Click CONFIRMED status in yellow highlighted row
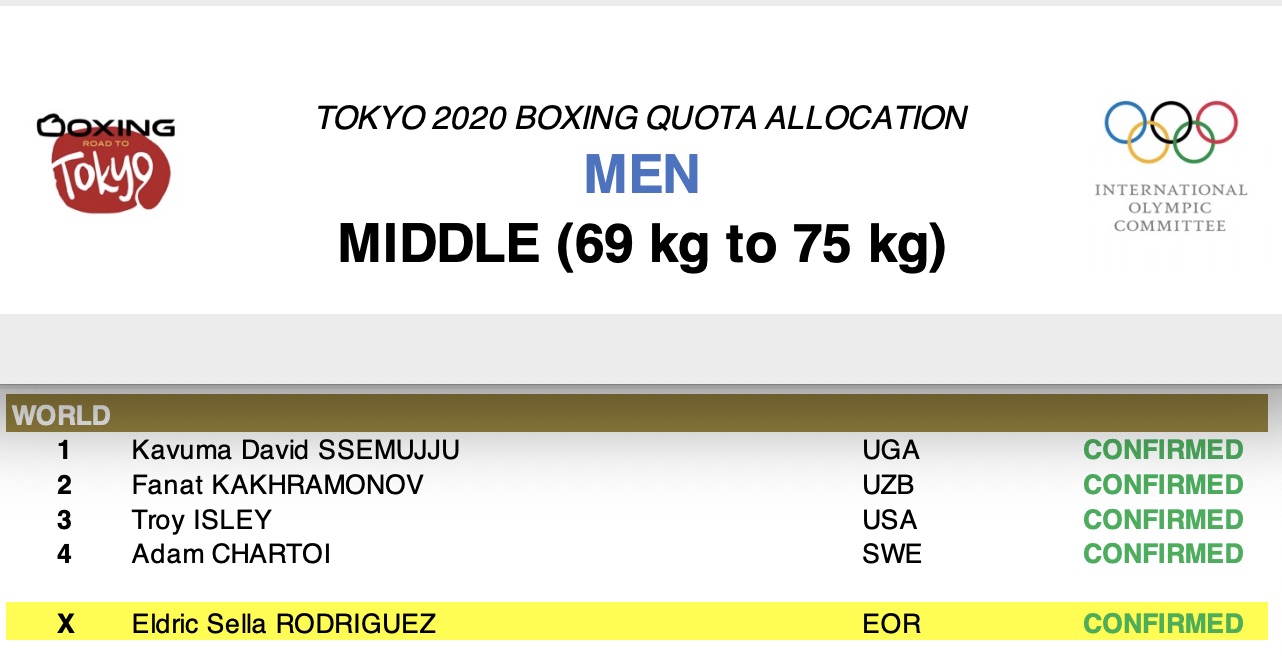The image size is (1282, 666). 1163,624
